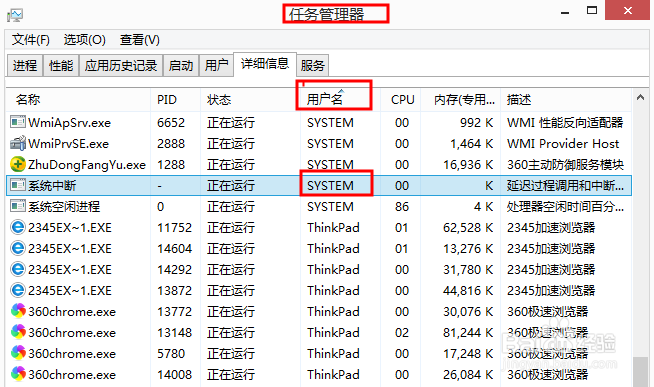Select the ZhuDongFangYu.exe process name
Image resolution: width=654 pixels, height=387 pixels.
click(87, 165)
